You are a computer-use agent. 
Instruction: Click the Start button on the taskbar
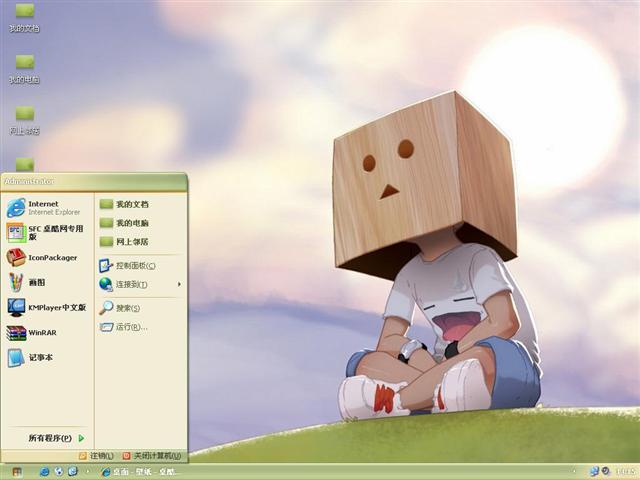16,471
